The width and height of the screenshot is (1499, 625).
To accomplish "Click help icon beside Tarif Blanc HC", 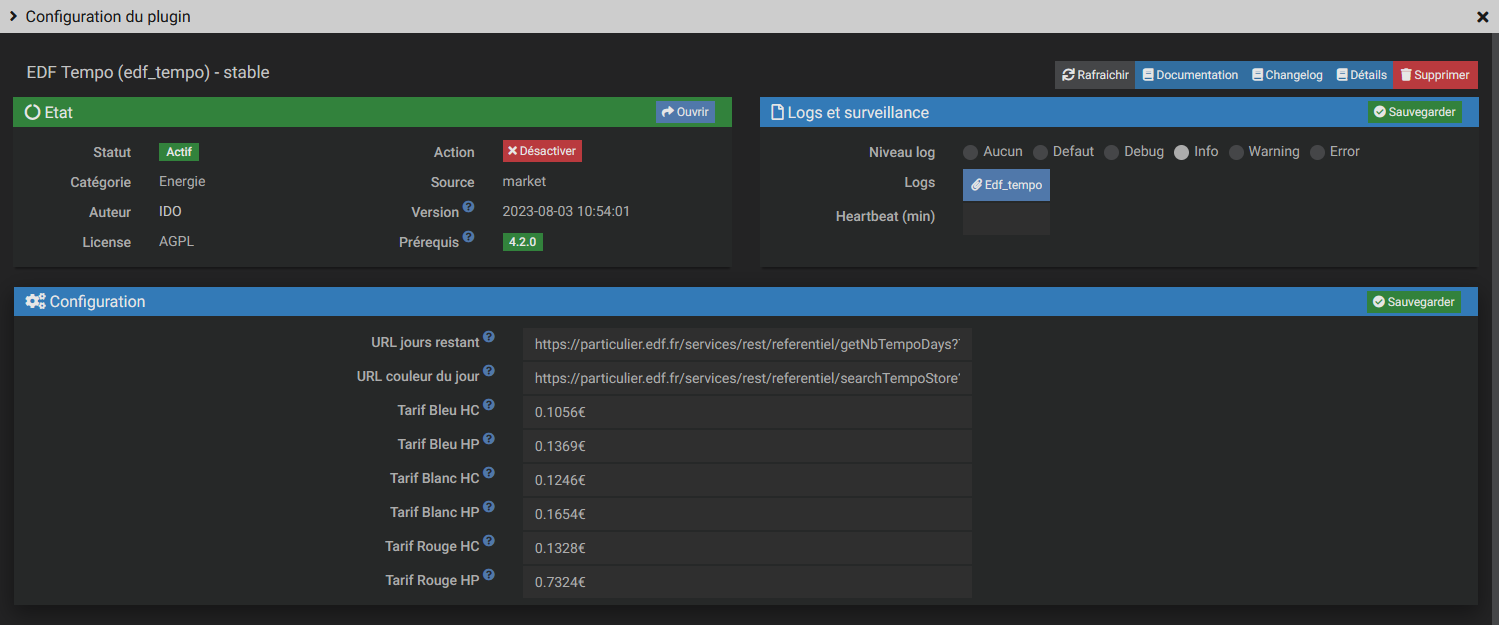I will [x=489, y=473].
